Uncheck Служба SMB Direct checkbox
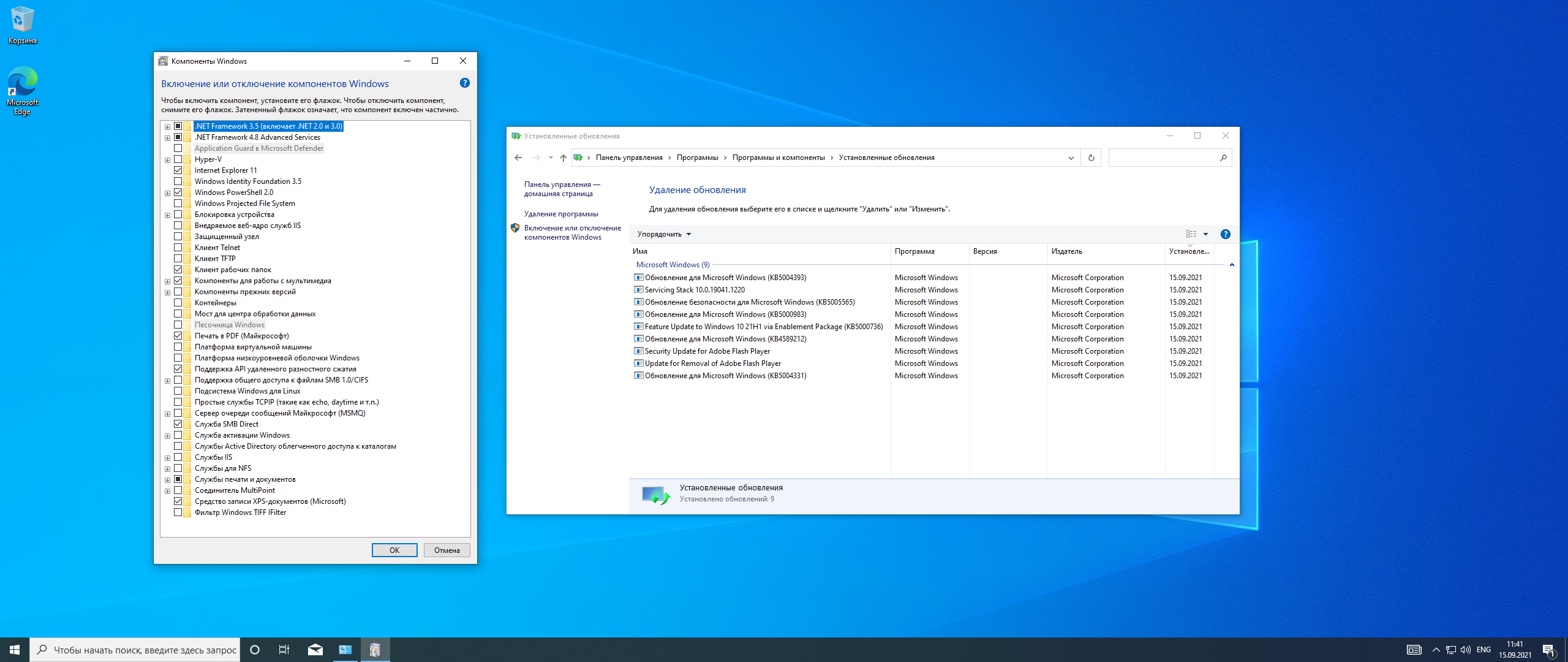Viewport: 1568px width, 662px height. coord(178,424)
